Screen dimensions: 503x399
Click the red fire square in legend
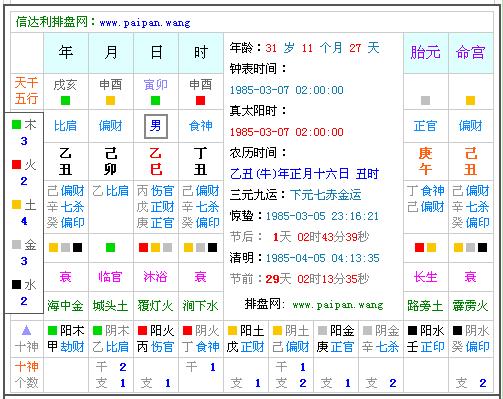click(16, 165)
